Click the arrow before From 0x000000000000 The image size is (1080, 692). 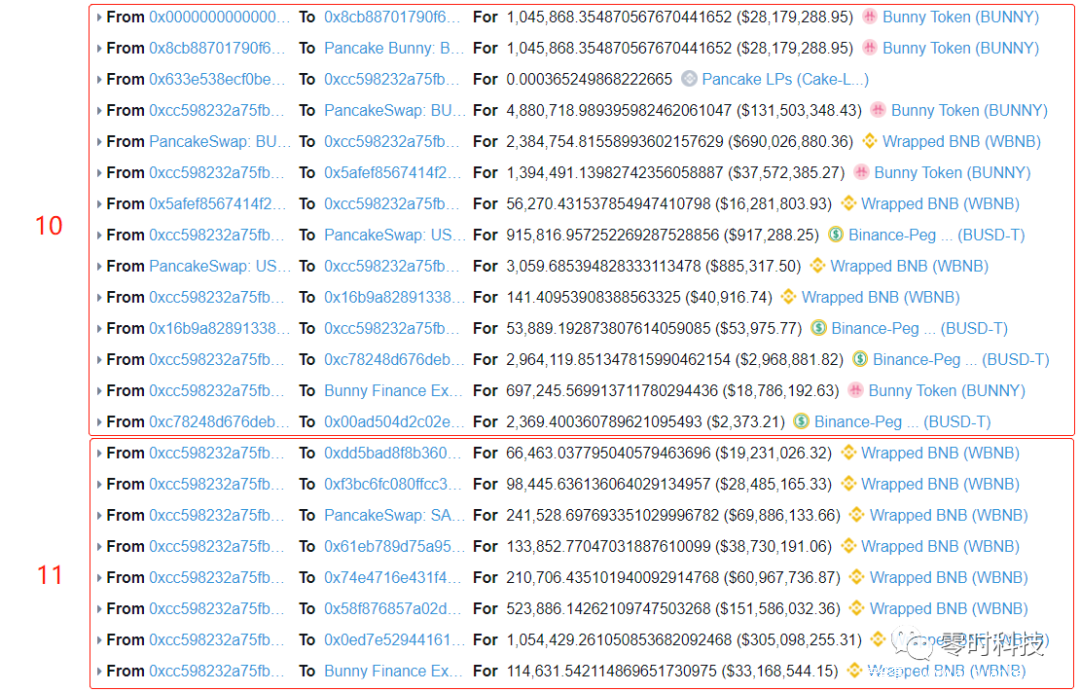point(98,17)
